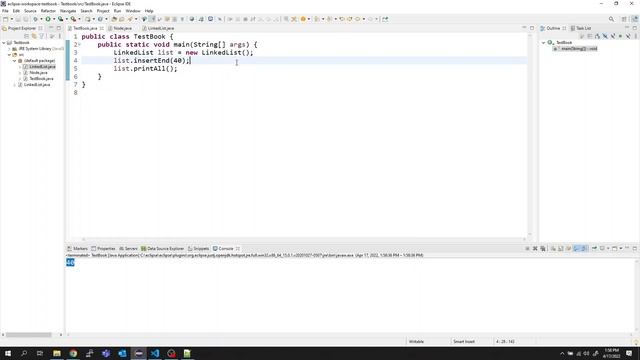Toggle Sort in the Outline toolbar

[597, 36]
